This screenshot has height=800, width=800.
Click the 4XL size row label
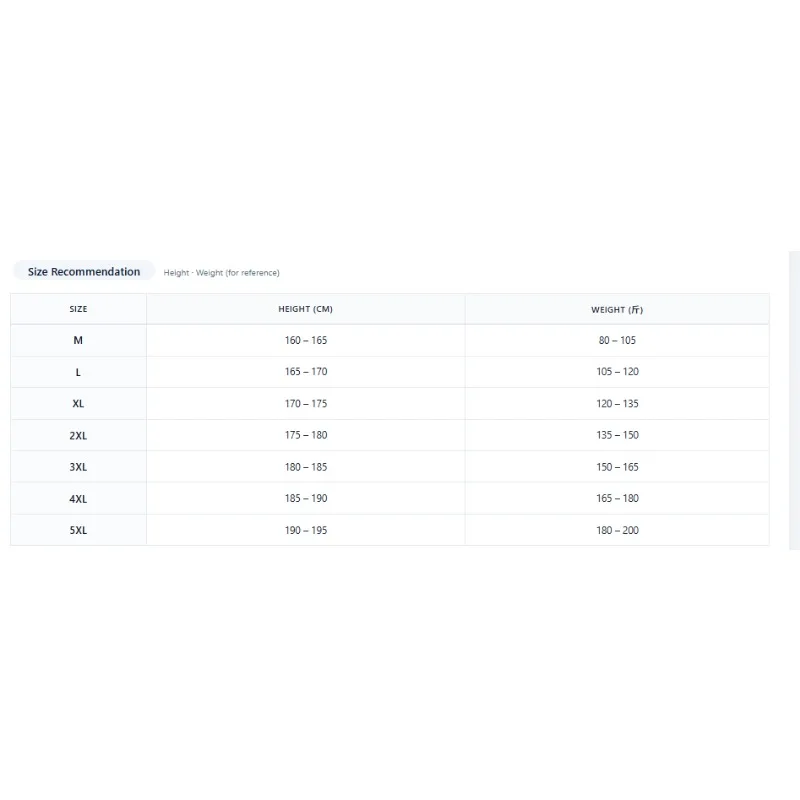pos(78,499)
